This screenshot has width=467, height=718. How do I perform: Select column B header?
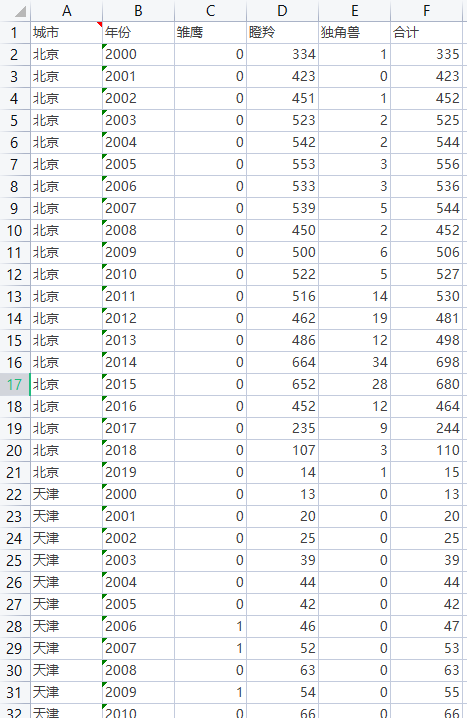[138, 11]
